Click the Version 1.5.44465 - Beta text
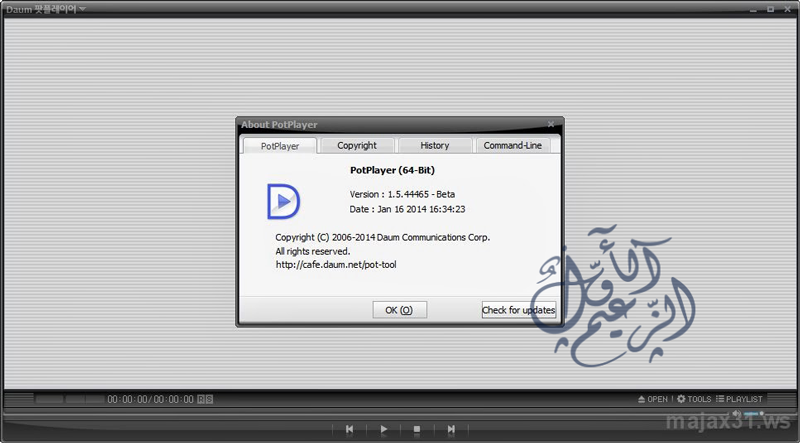The width and height of the screenshot is (800, 443). pyautogui.click(x=402, y=194)
